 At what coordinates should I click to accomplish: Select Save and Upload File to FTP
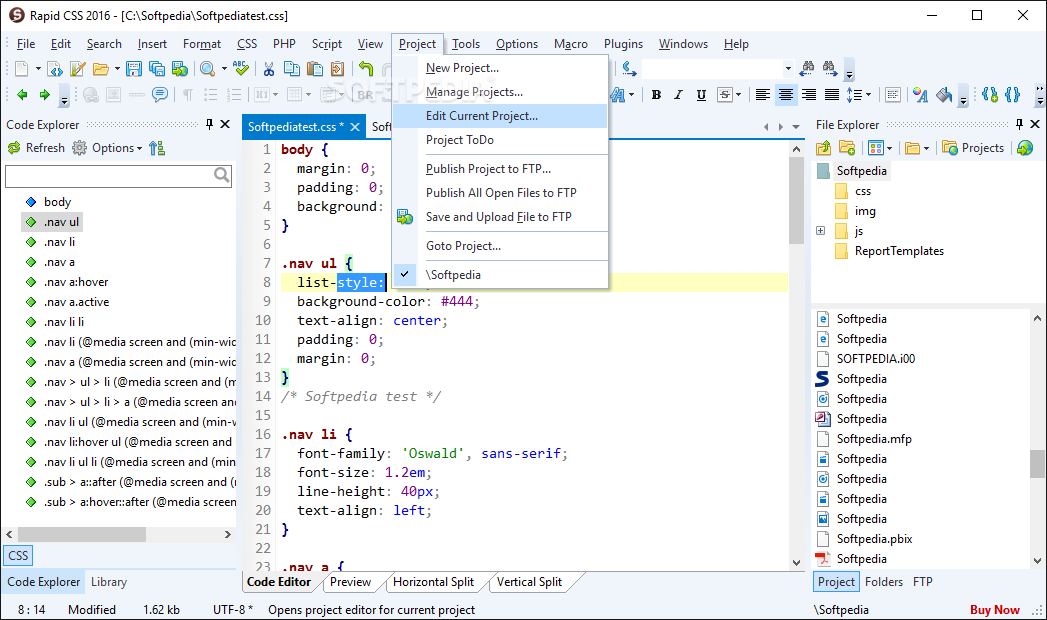(500, 217)
